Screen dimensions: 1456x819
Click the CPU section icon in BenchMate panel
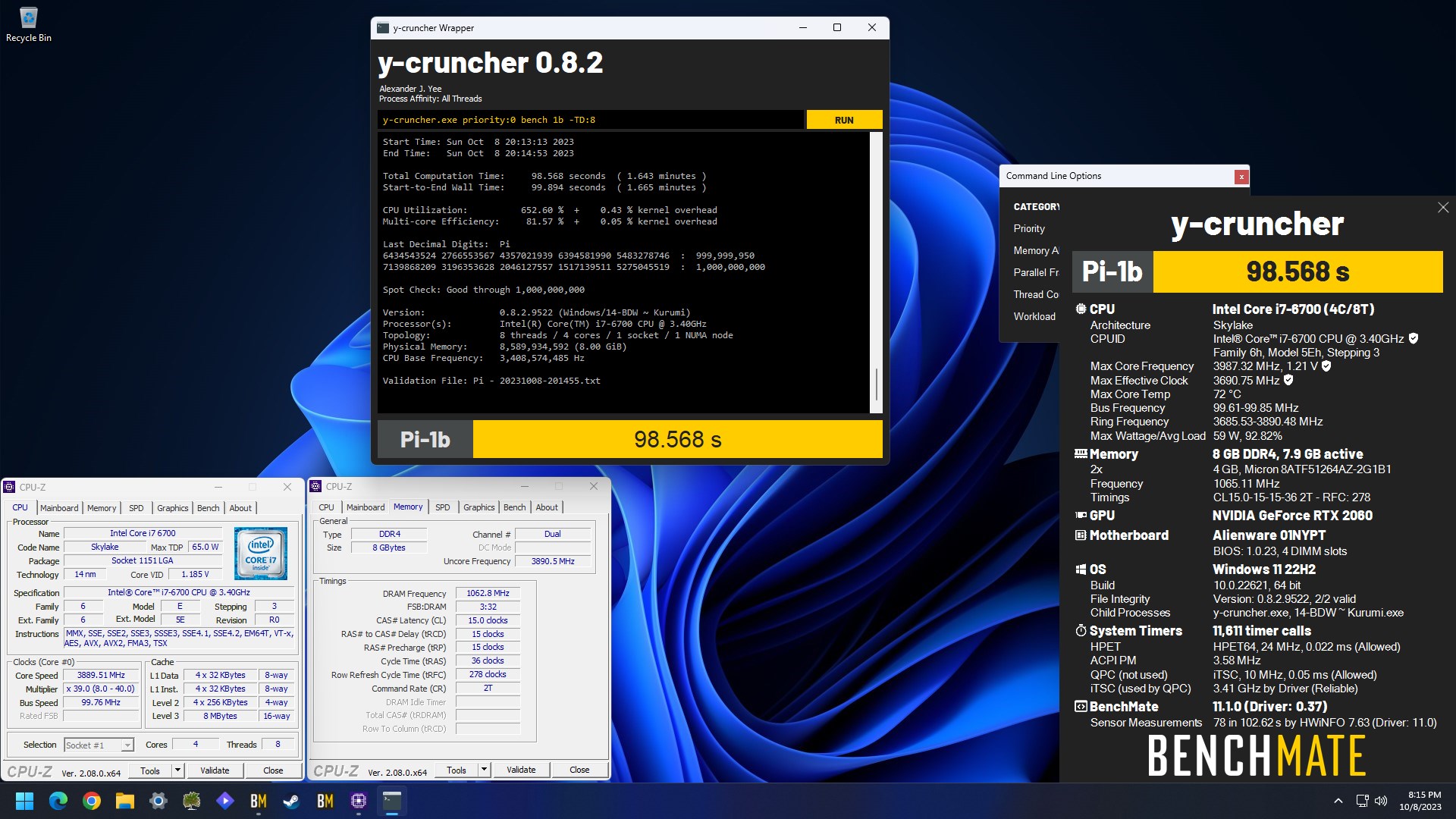(x=1081, y=309)
